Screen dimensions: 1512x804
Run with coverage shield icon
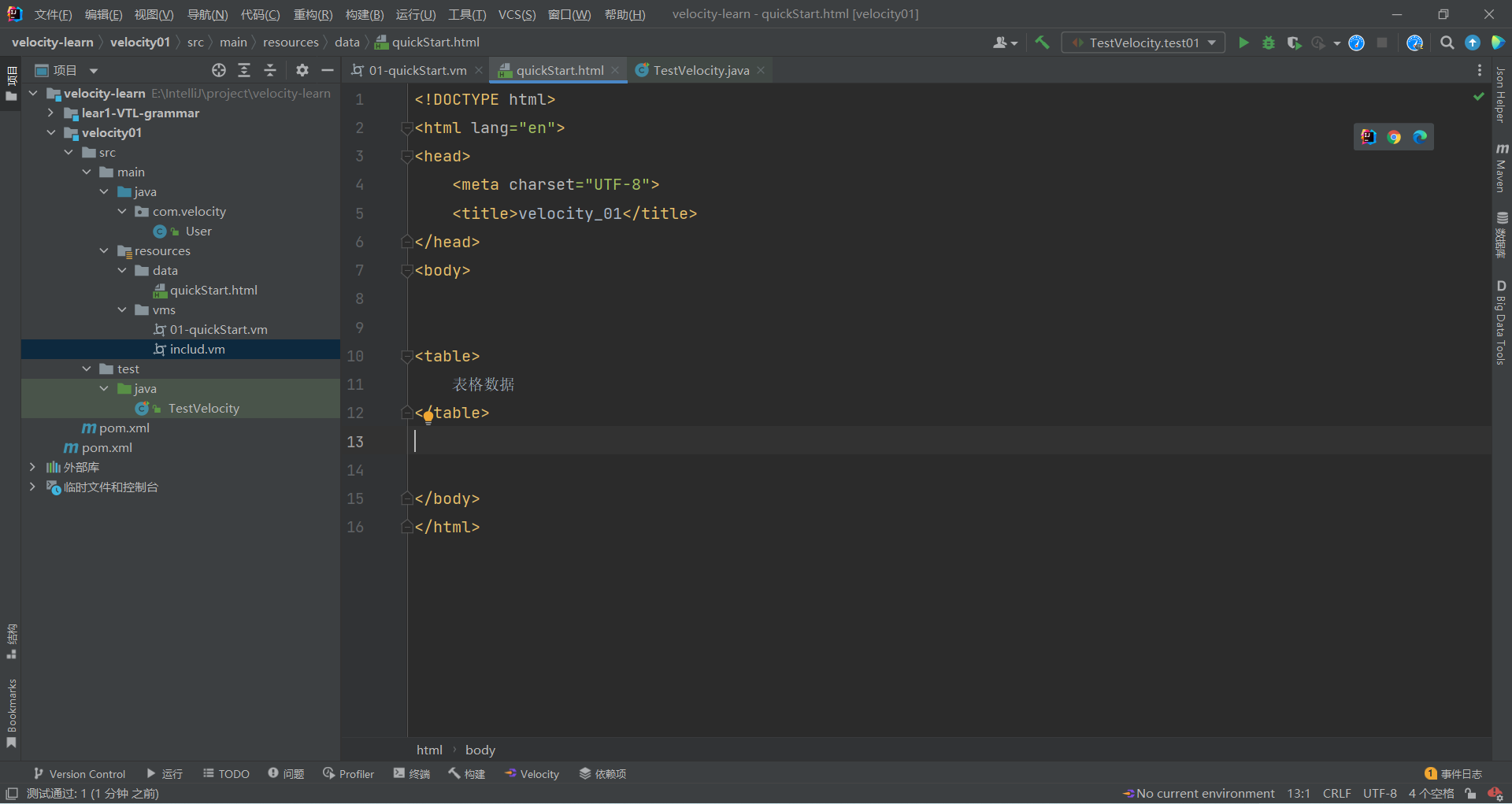pyautogui.click(x=1294, y=43)
